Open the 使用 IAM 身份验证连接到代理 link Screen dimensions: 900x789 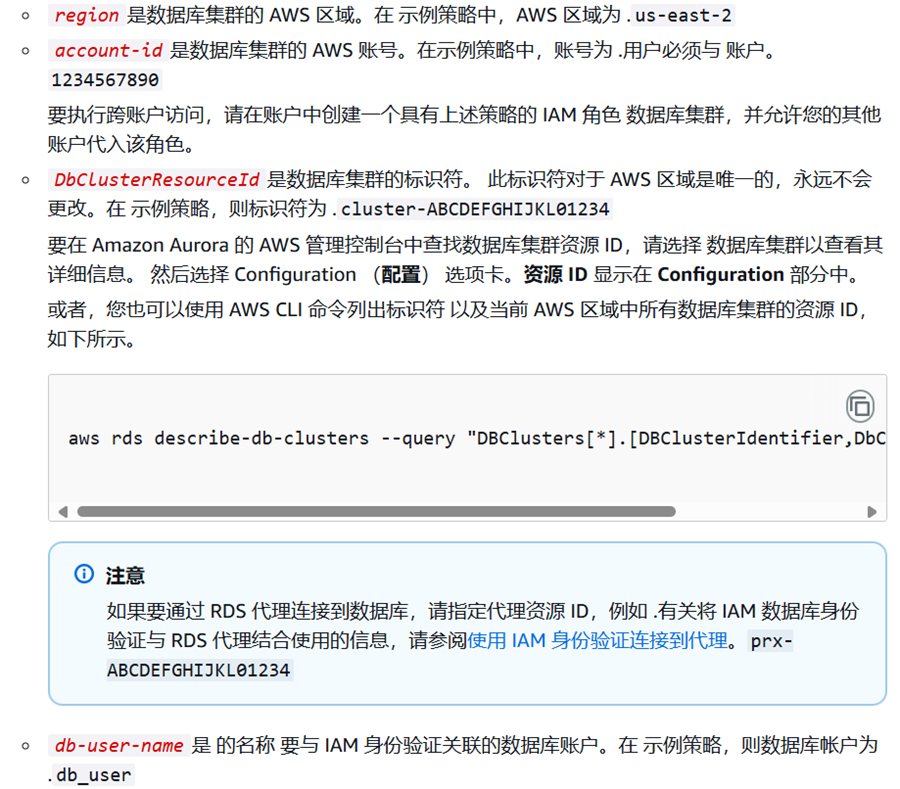tap(598, 640)
